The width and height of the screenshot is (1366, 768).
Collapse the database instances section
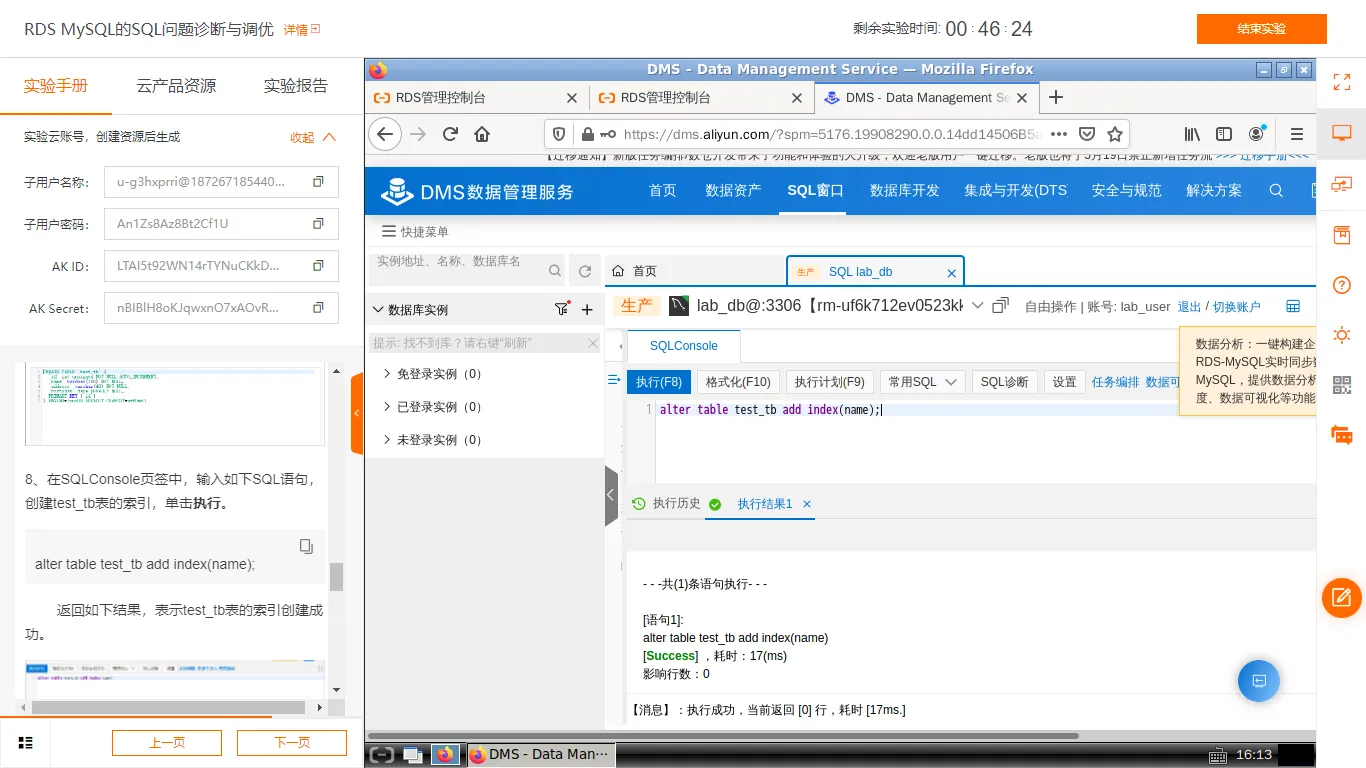378,310
